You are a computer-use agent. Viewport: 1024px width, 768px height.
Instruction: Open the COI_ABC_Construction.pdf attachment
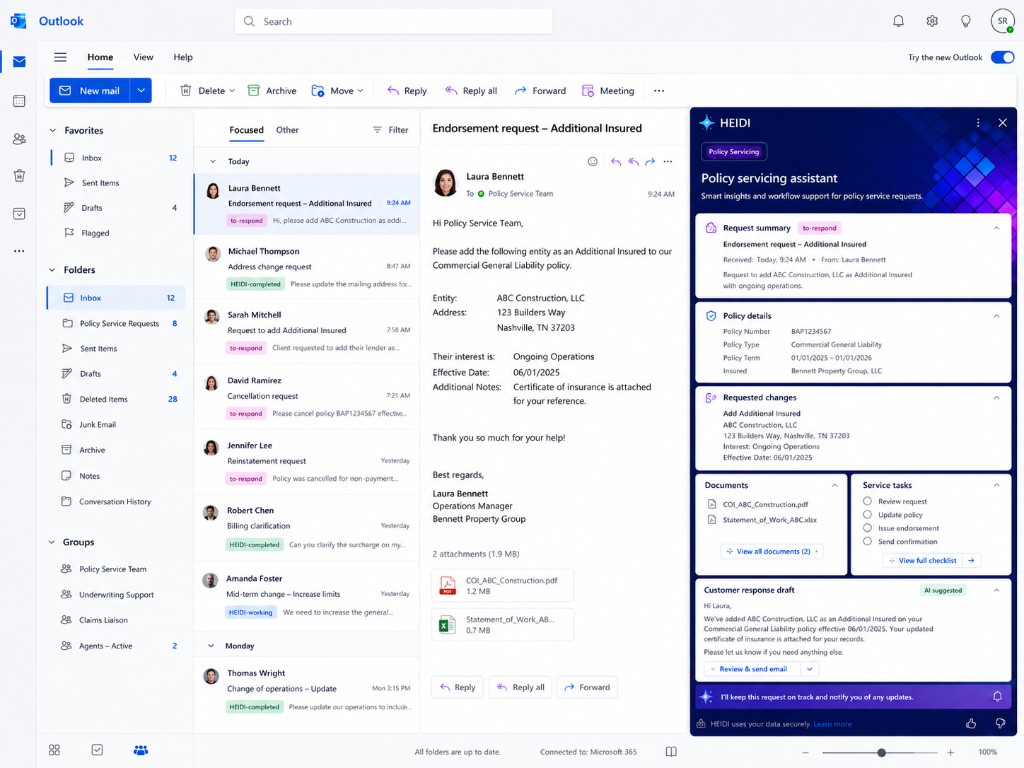(502, 585)
